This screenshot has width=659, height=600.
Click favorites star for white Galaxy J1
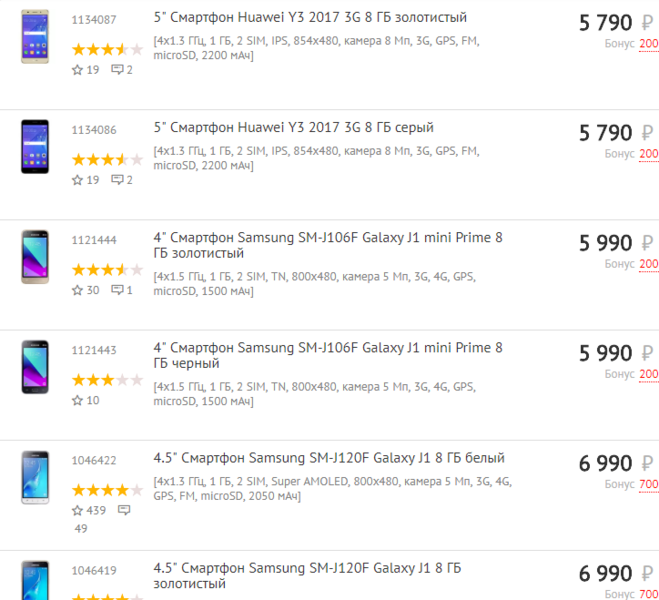tap(77, 510)
